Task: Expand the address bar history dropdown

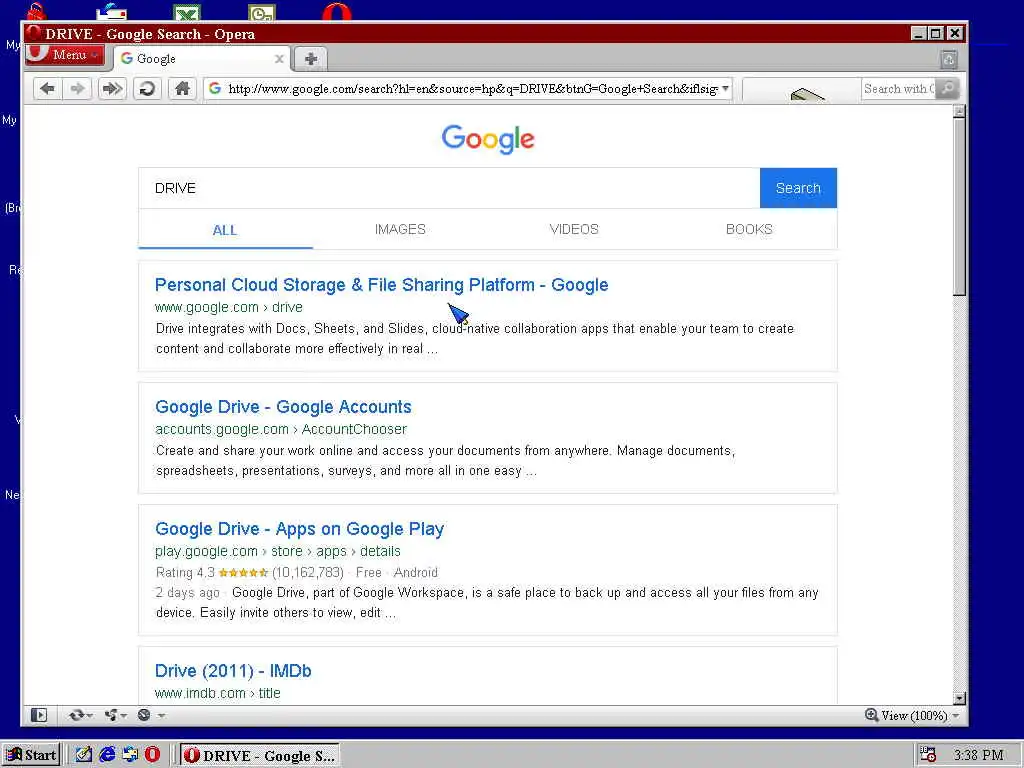Action: pos(725,89)
